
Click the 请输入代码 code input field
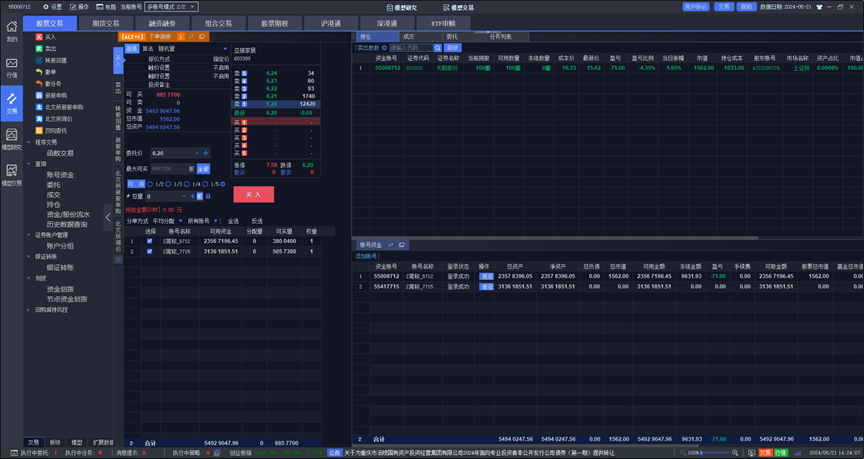pos(411,48)
